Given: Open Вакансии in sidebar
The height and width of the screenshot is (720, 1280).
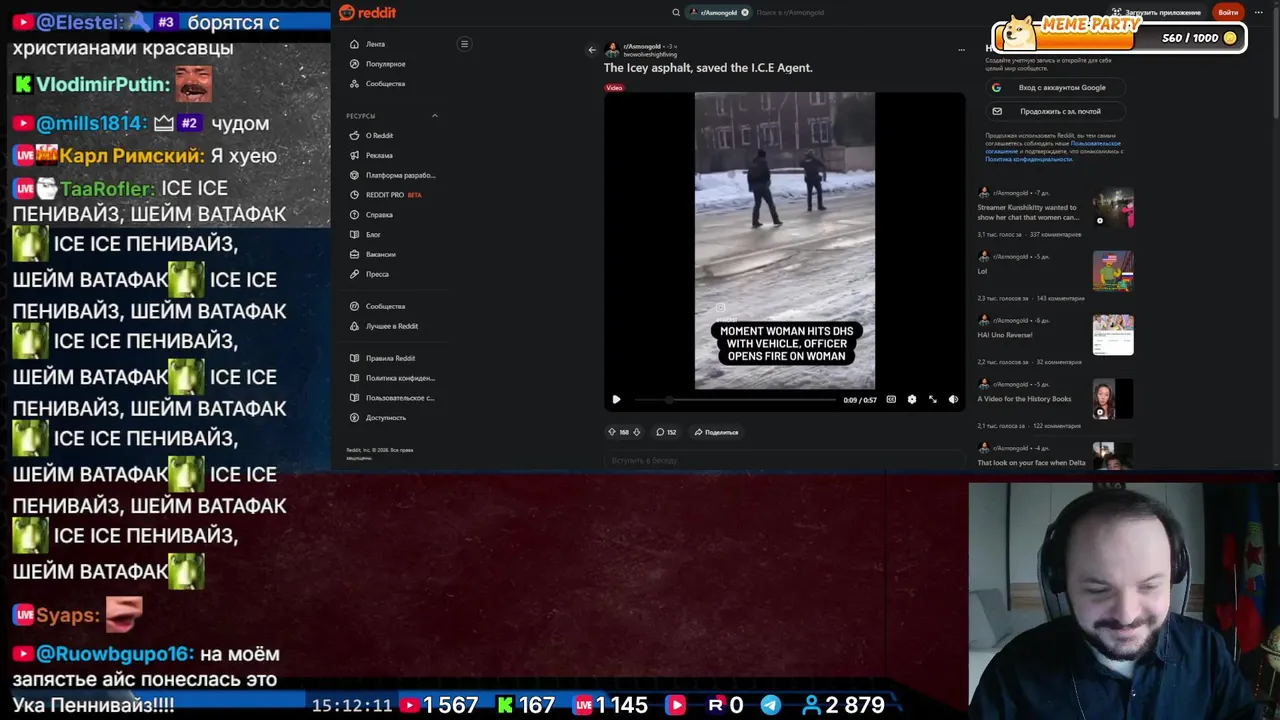Looking at the screenshot, I should click(380, 254).
